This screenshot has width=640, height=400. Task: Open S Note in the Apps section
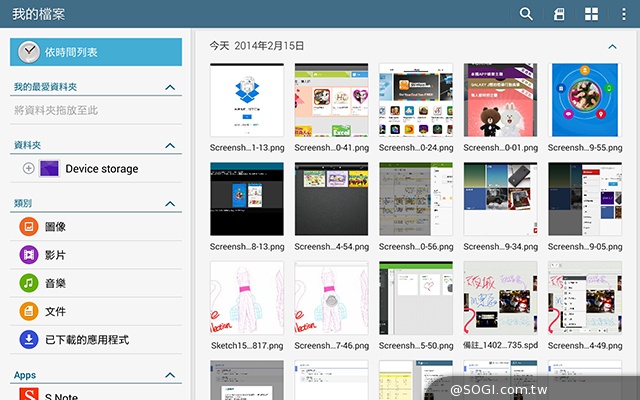(60, 396)
